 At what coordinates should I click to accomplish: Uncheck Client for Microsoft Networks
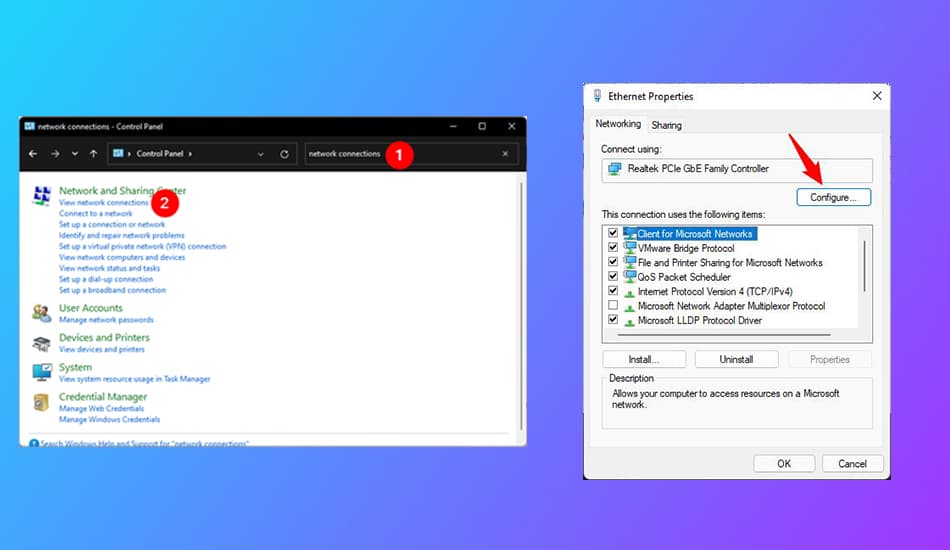613,233
